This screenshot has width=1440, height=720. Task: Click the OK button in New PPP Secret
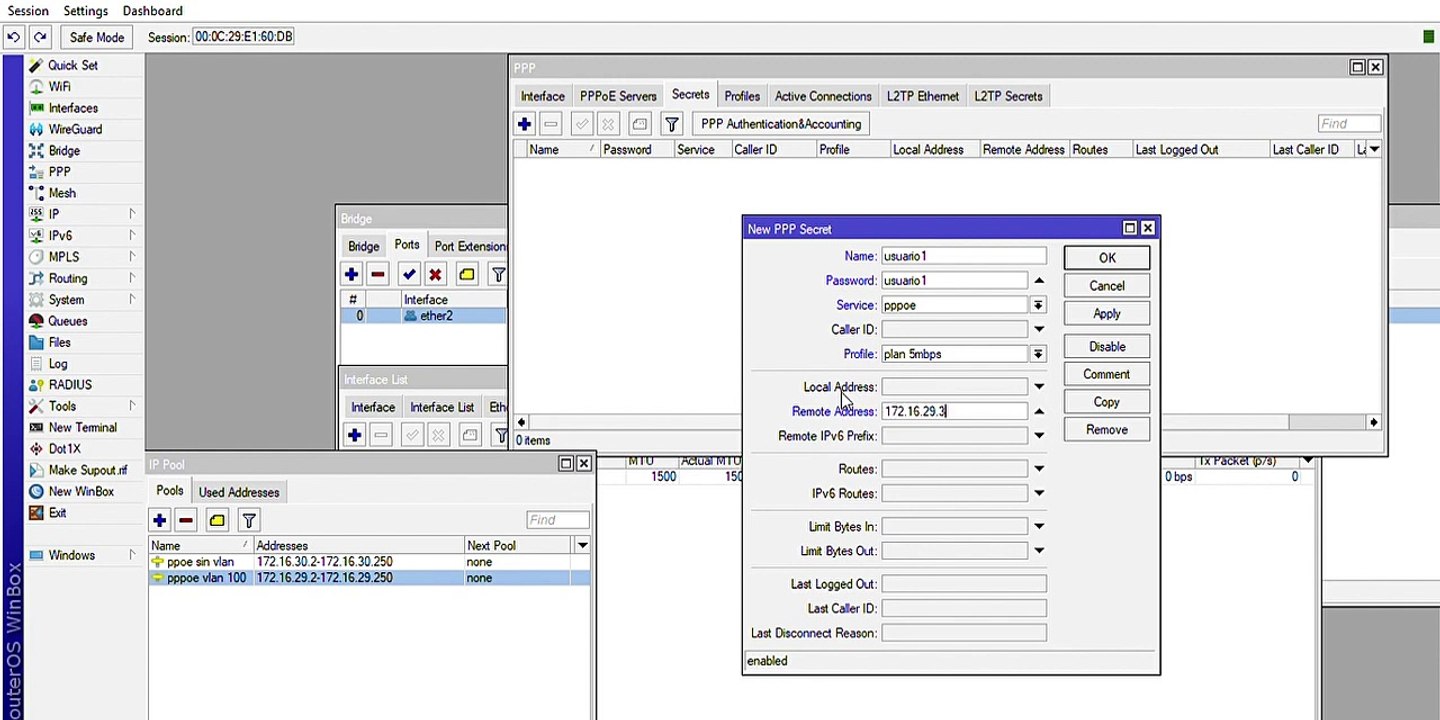(1106, 258)
